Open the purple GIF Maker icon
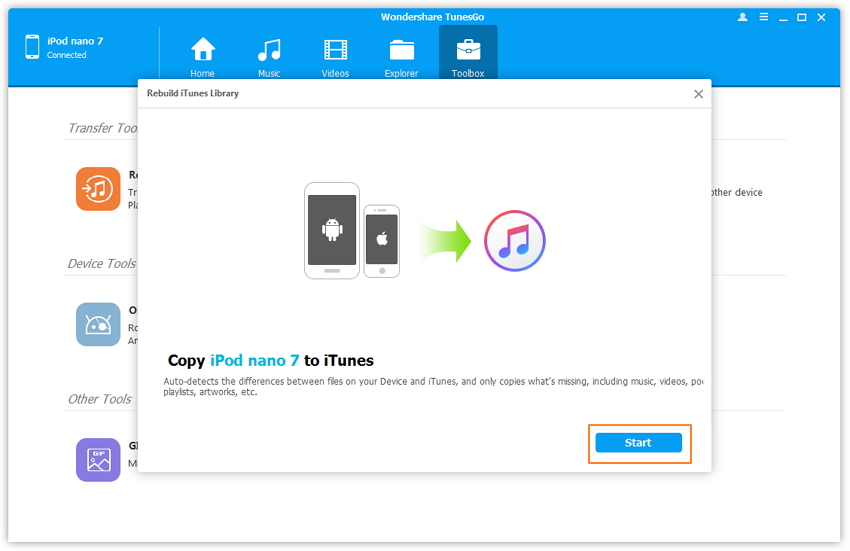Image resolution: width=850 pixels, height=551 pixels. 98,459
